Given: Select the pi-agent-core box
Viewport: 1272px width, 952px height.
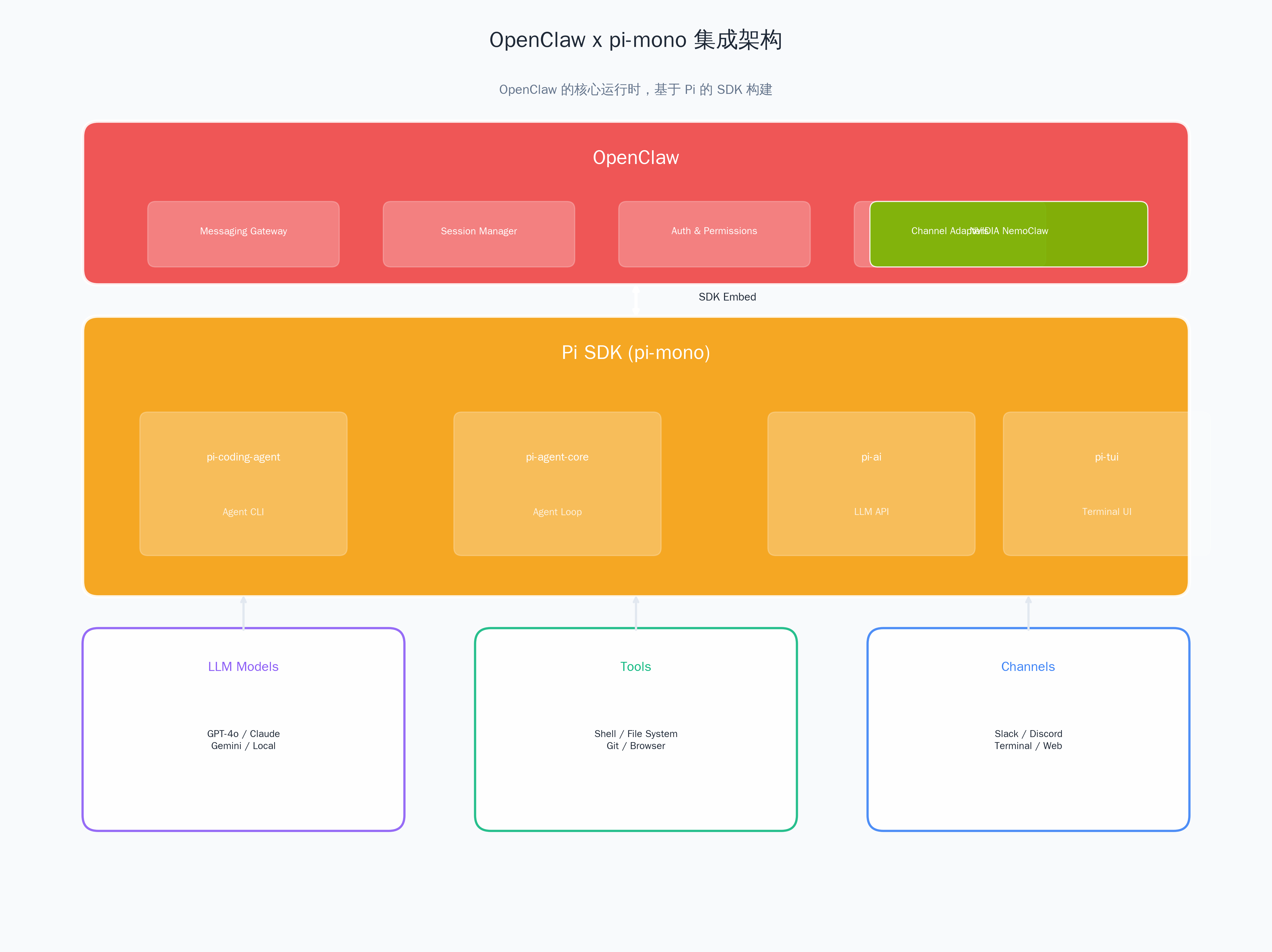Looking at the screenshot, I should pos(557,483).
